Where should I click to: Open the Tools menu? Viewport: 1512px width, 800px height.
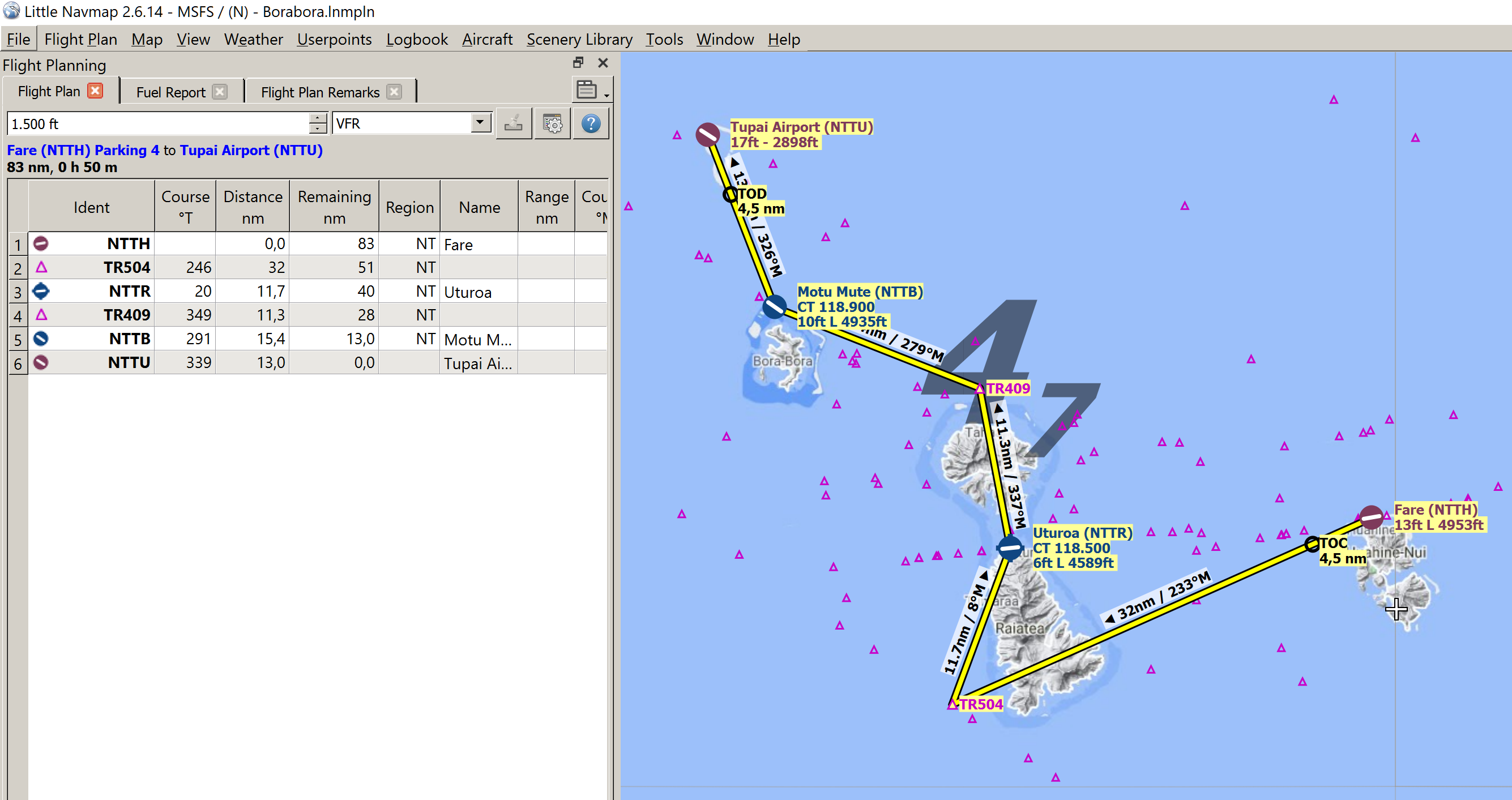coord(664,39)
